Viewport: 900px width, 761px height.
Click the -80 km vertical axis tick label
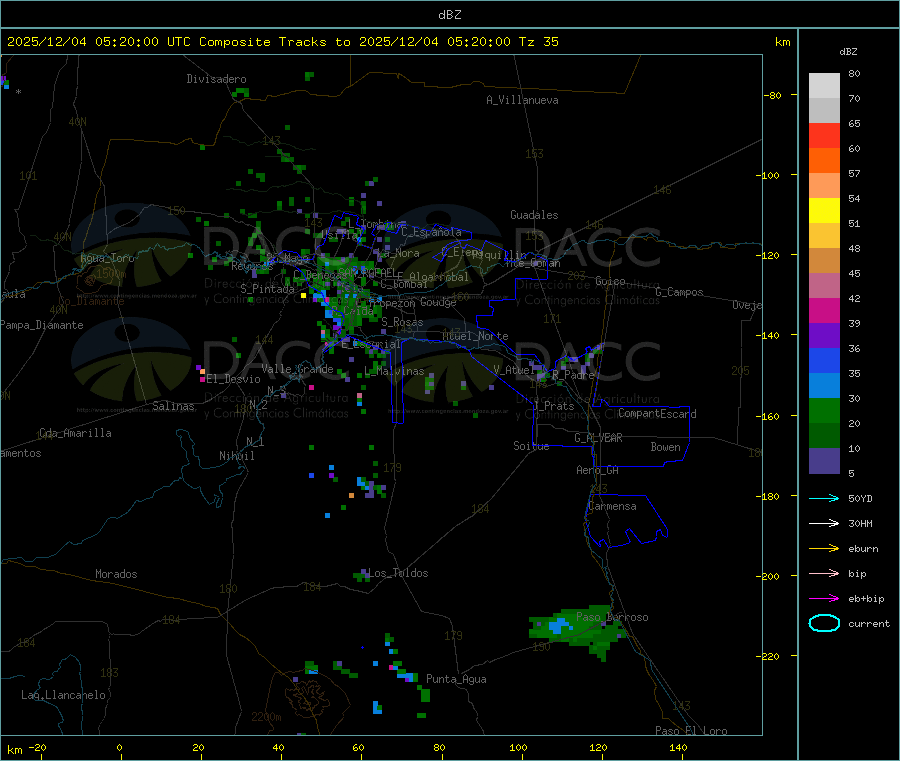[x=772, y=95]
